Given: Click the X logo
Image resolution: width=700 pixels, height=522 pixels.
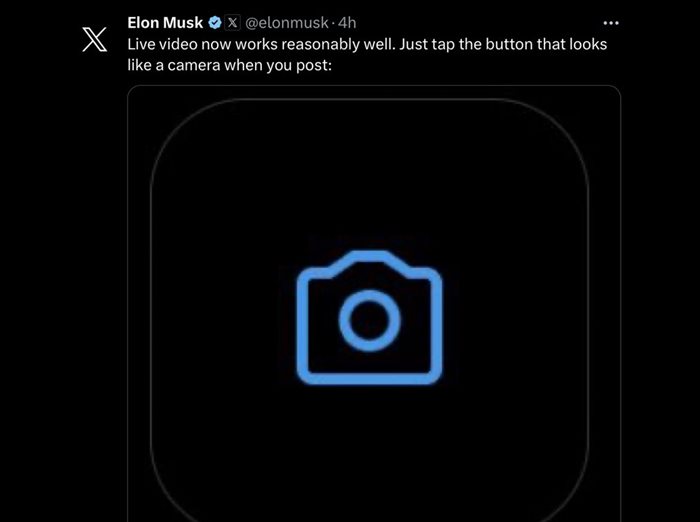Looking at the screenshot, I should coord(93,38).
